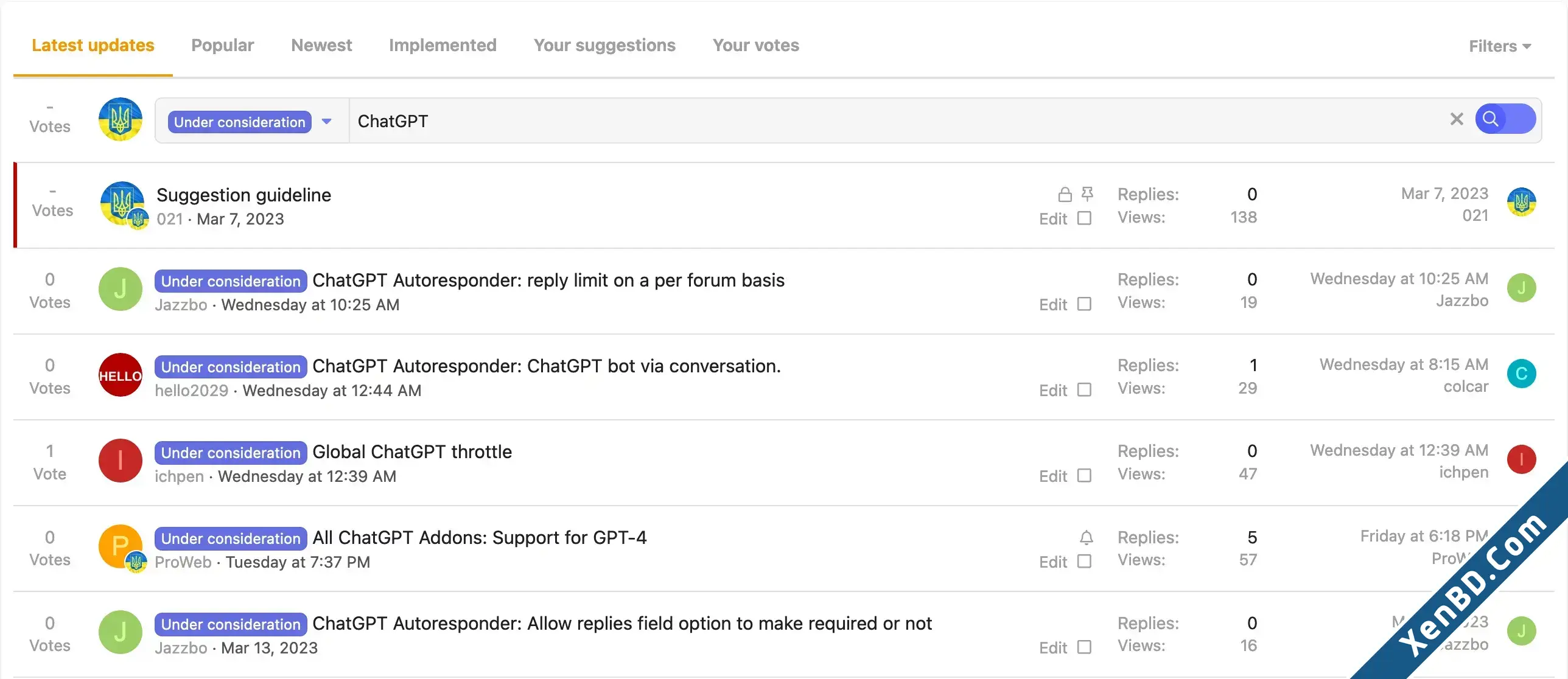
Task: Click the pin icon on Suggestion guideline
Action: (1087, 194)
